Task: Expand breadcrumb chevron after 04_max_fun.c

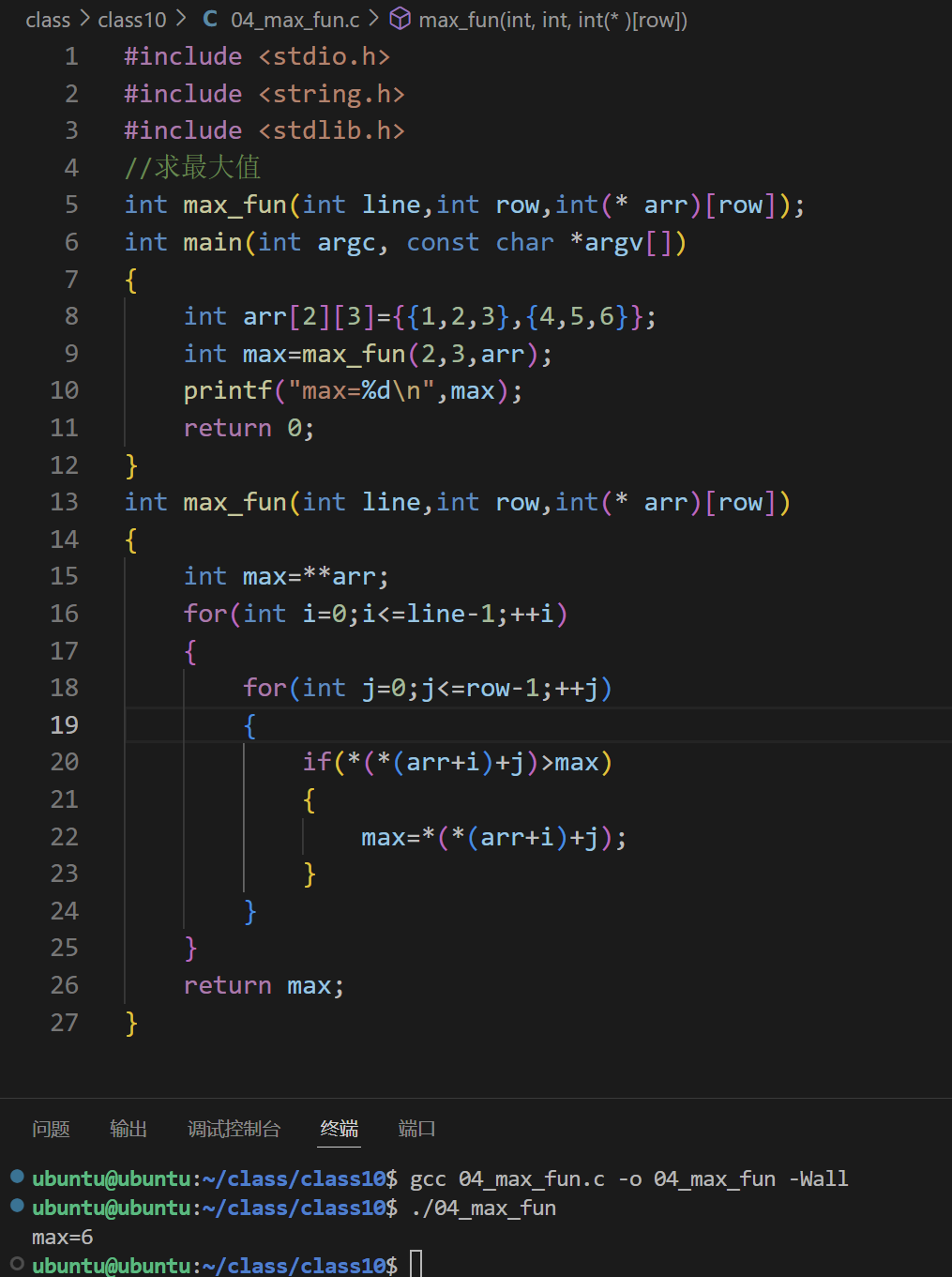Action: (373, 19)
